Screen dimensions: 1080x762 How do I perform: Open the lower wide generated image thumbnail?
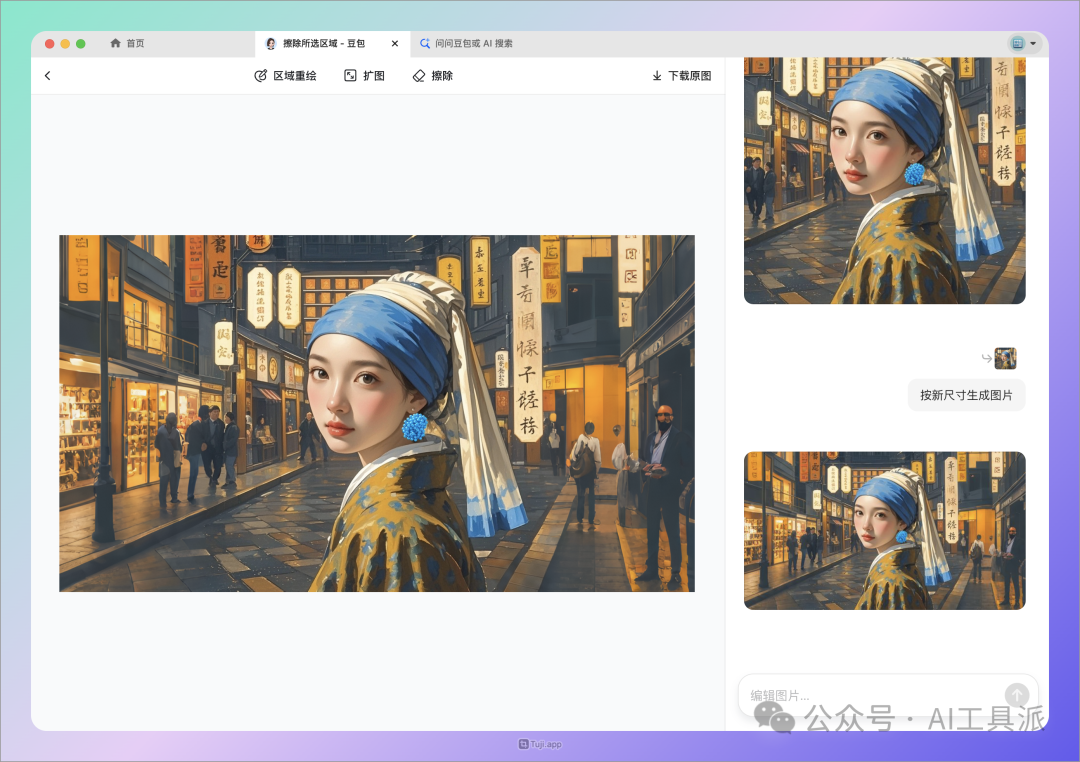(x=884, y=530)
